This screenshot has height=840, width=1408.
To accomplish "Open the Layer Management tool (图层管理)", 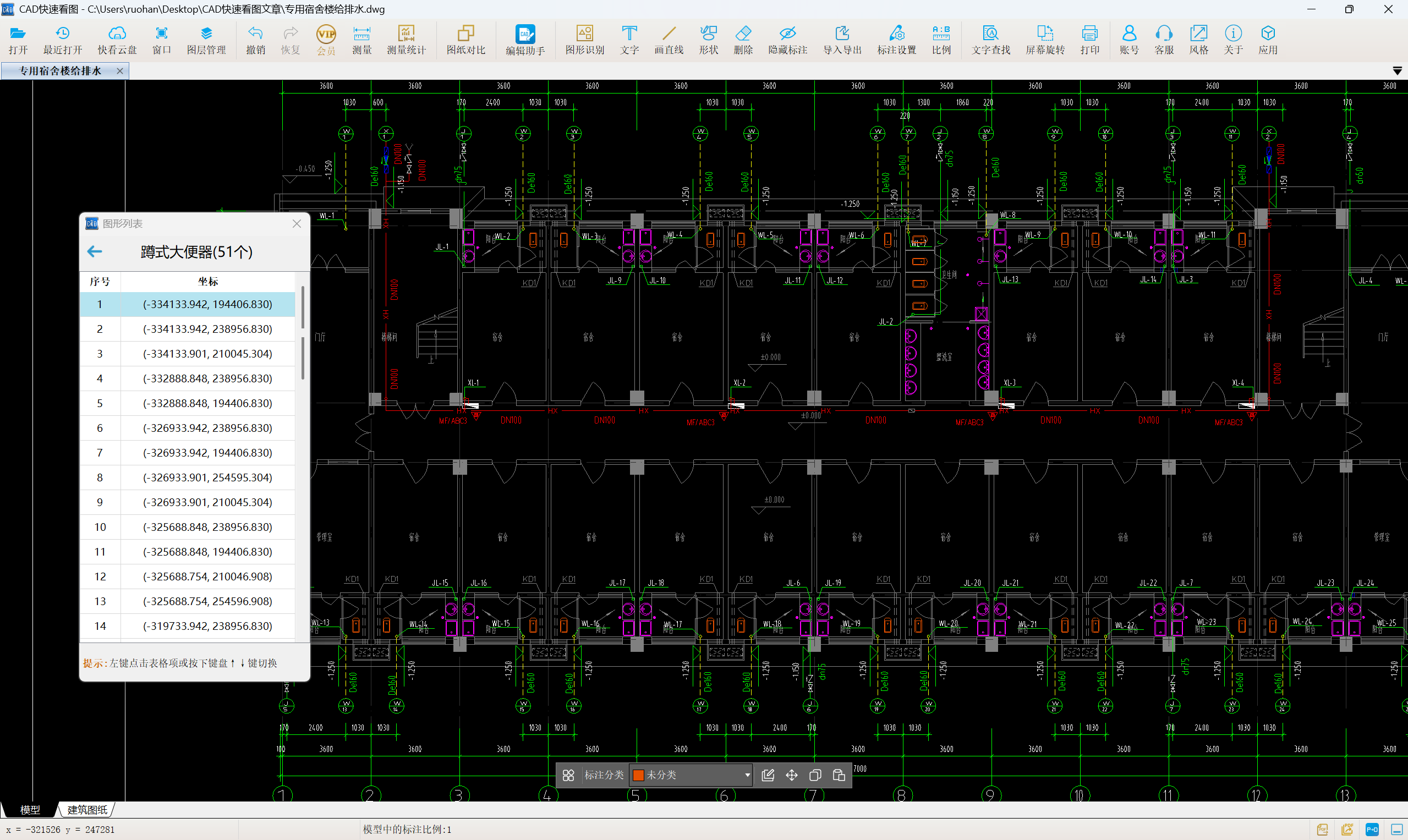I will (x=206, y=40).
